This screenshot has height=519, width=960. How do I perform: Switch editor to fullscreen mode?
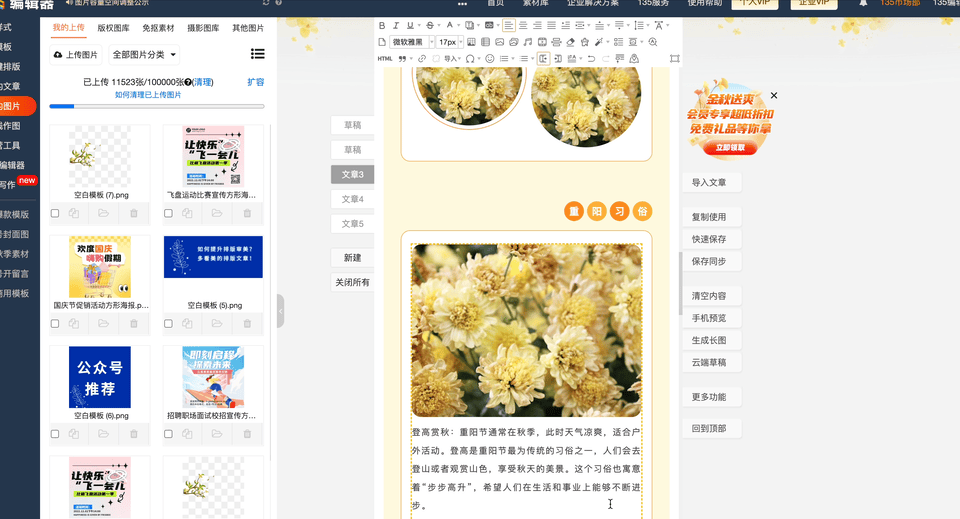coord(675,59)
